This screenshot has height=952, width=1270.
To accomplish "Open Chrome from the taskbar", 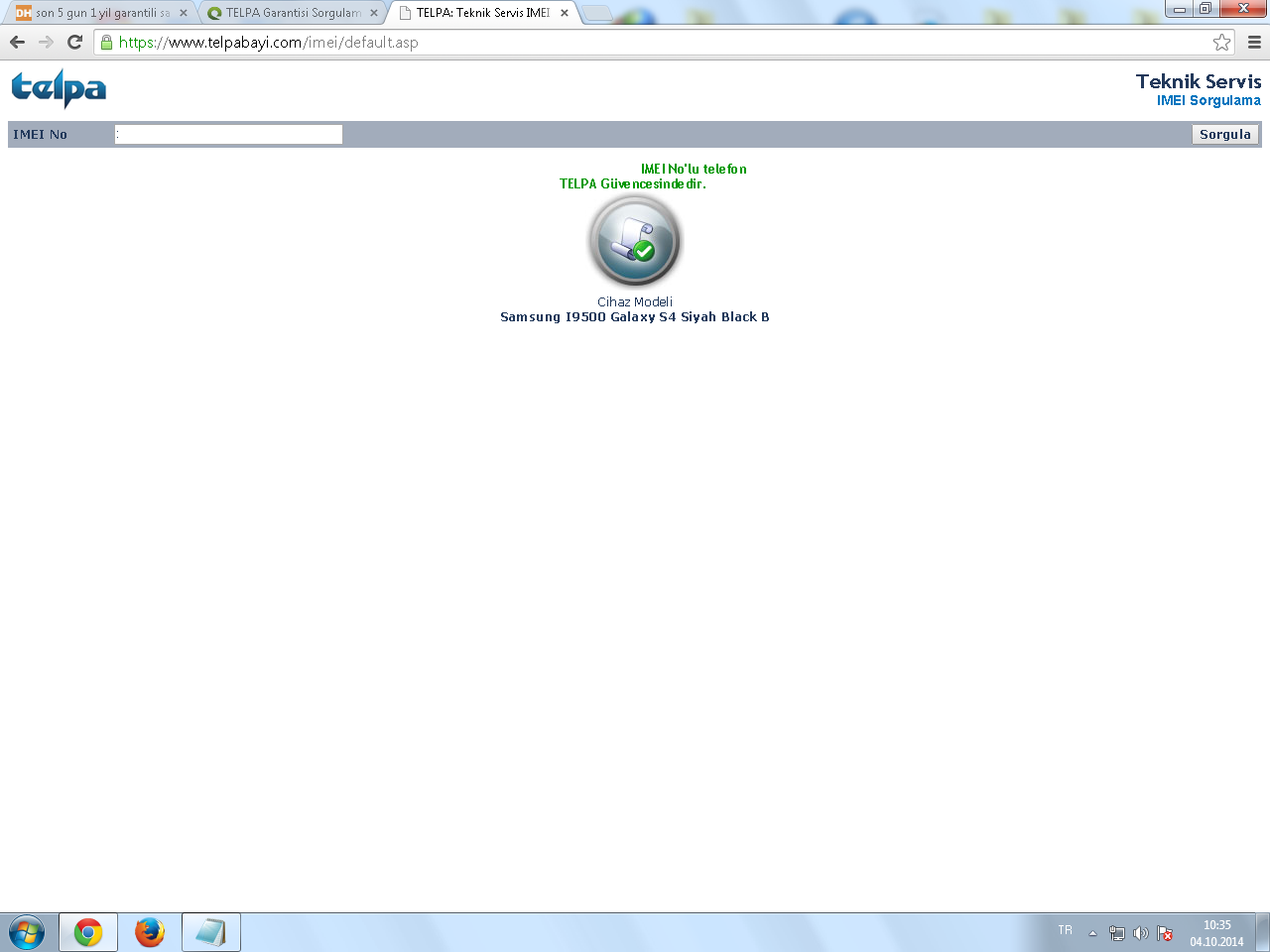I will 88,932.
